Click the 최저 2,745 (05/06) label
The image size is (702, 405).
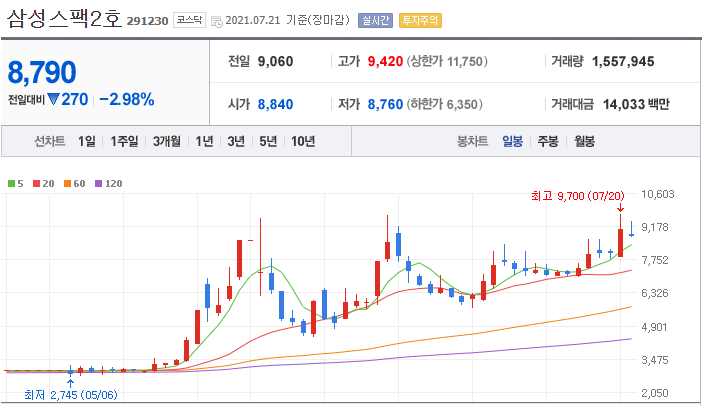(x=71, y=395)
